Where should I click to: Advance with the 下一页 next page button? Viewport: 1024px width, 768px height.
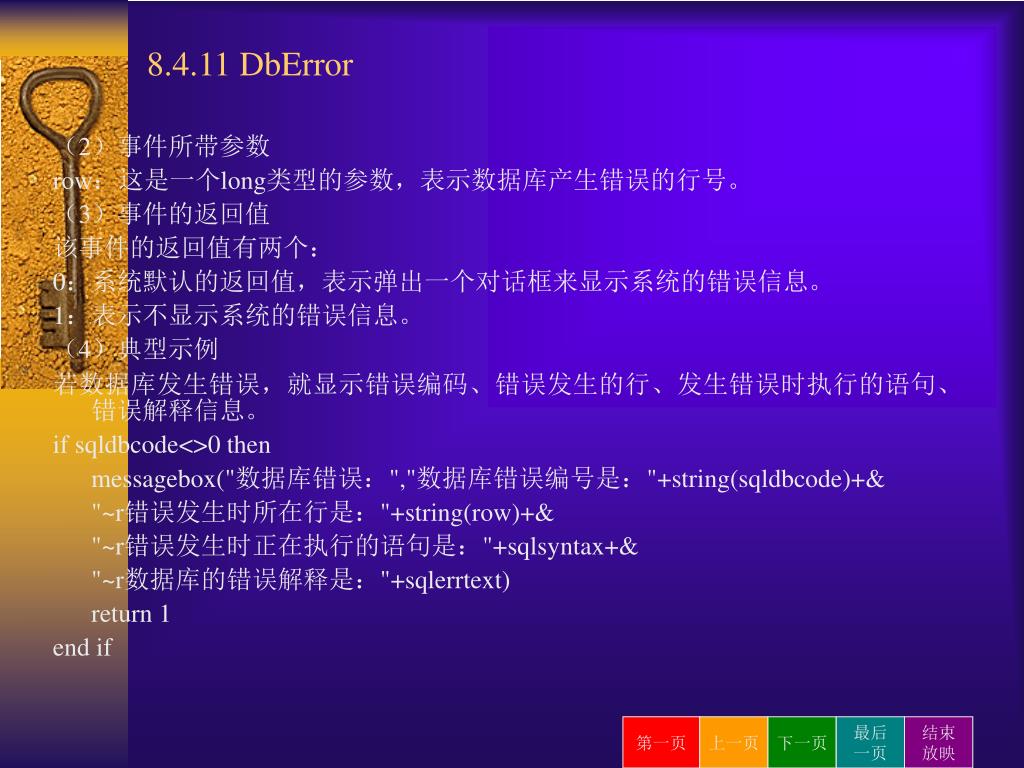[802, 742]
